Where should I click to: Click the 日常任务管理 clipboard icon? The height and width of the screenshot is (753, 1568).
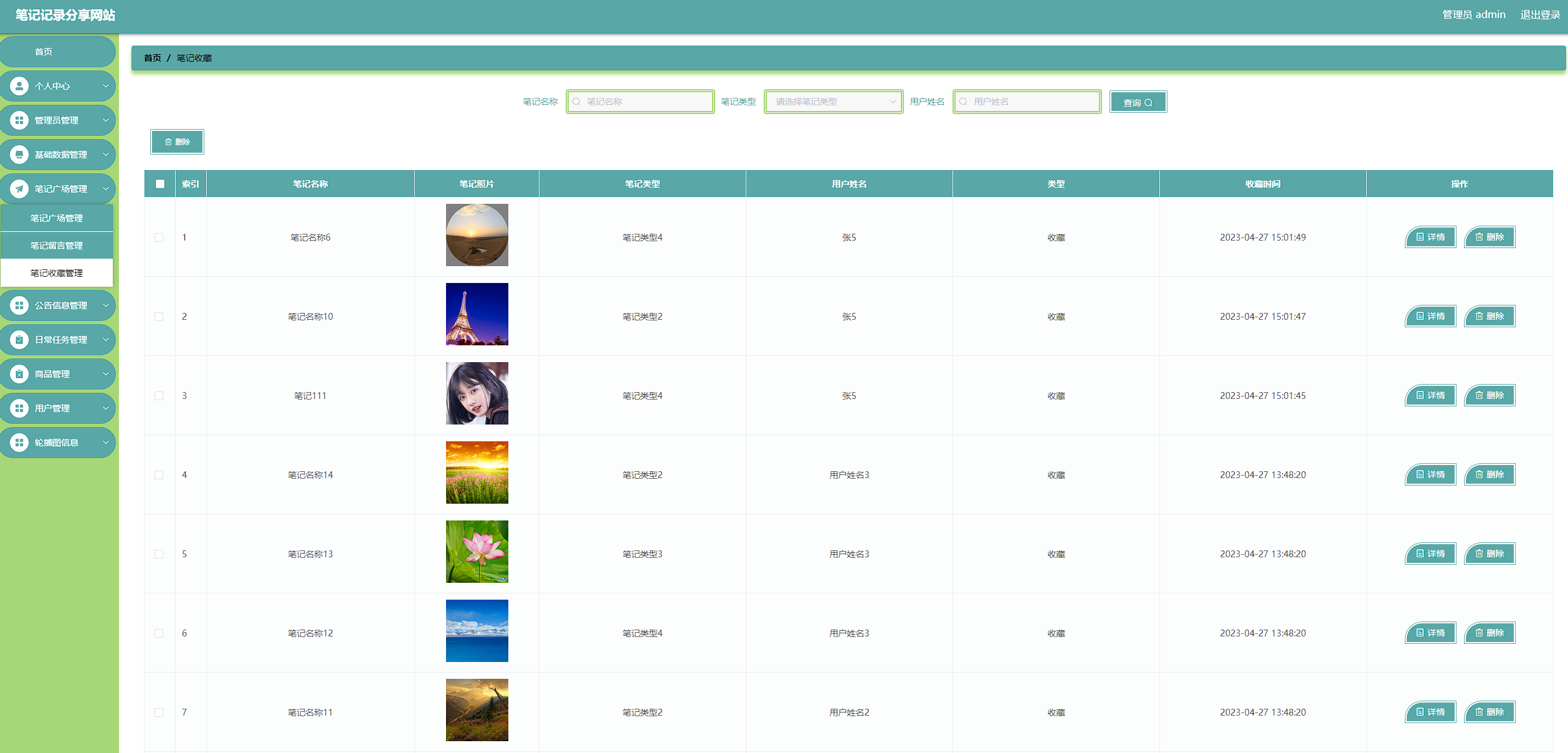[19, 340]
